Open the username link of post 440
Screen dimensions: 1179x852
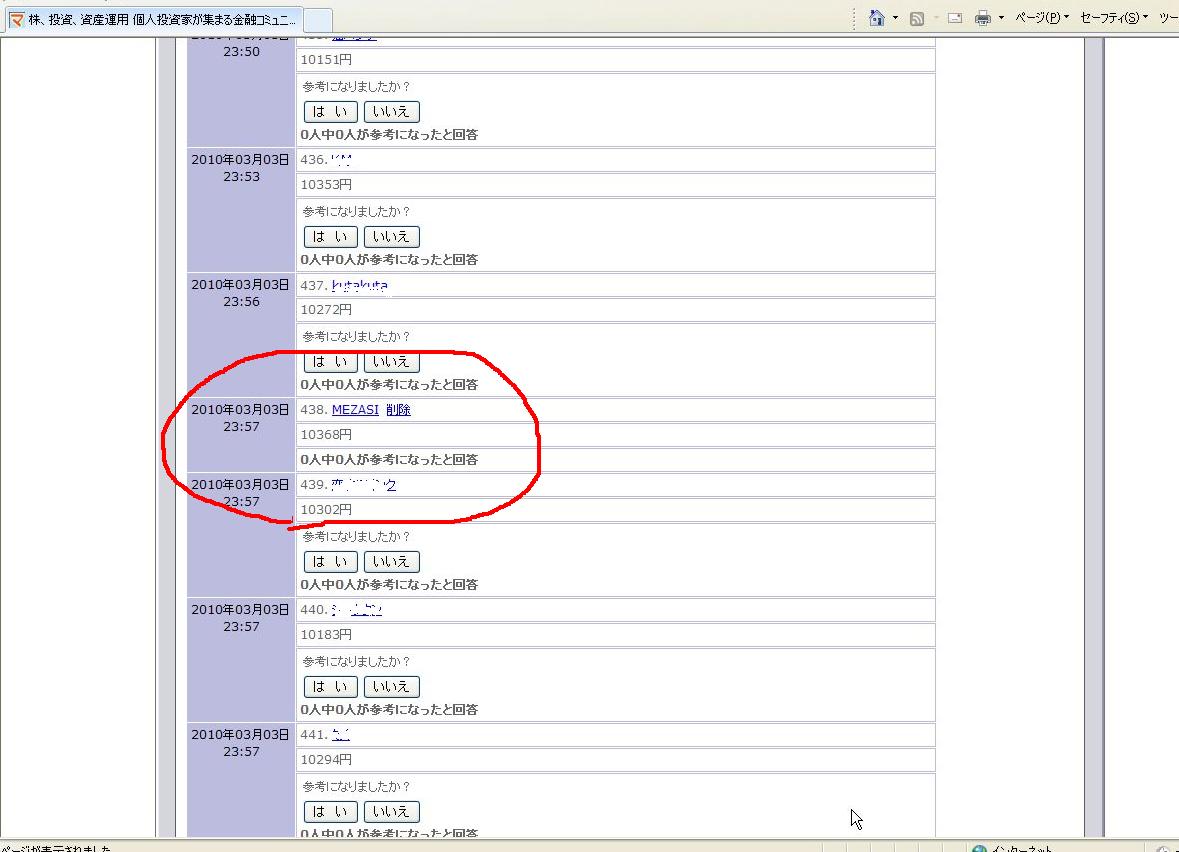tap(357, 610)
